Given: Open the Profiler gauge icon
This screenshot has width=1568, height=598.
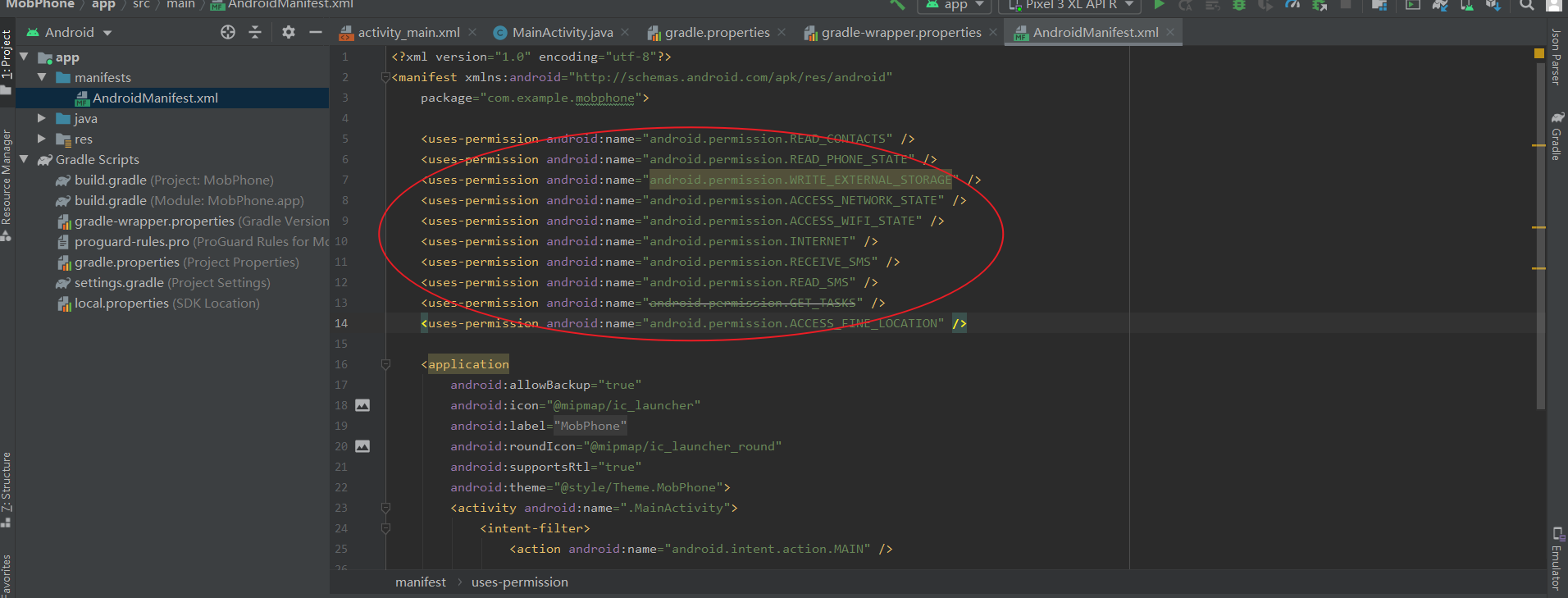Looking at the screenshot, I should (x=1292, y=4).
